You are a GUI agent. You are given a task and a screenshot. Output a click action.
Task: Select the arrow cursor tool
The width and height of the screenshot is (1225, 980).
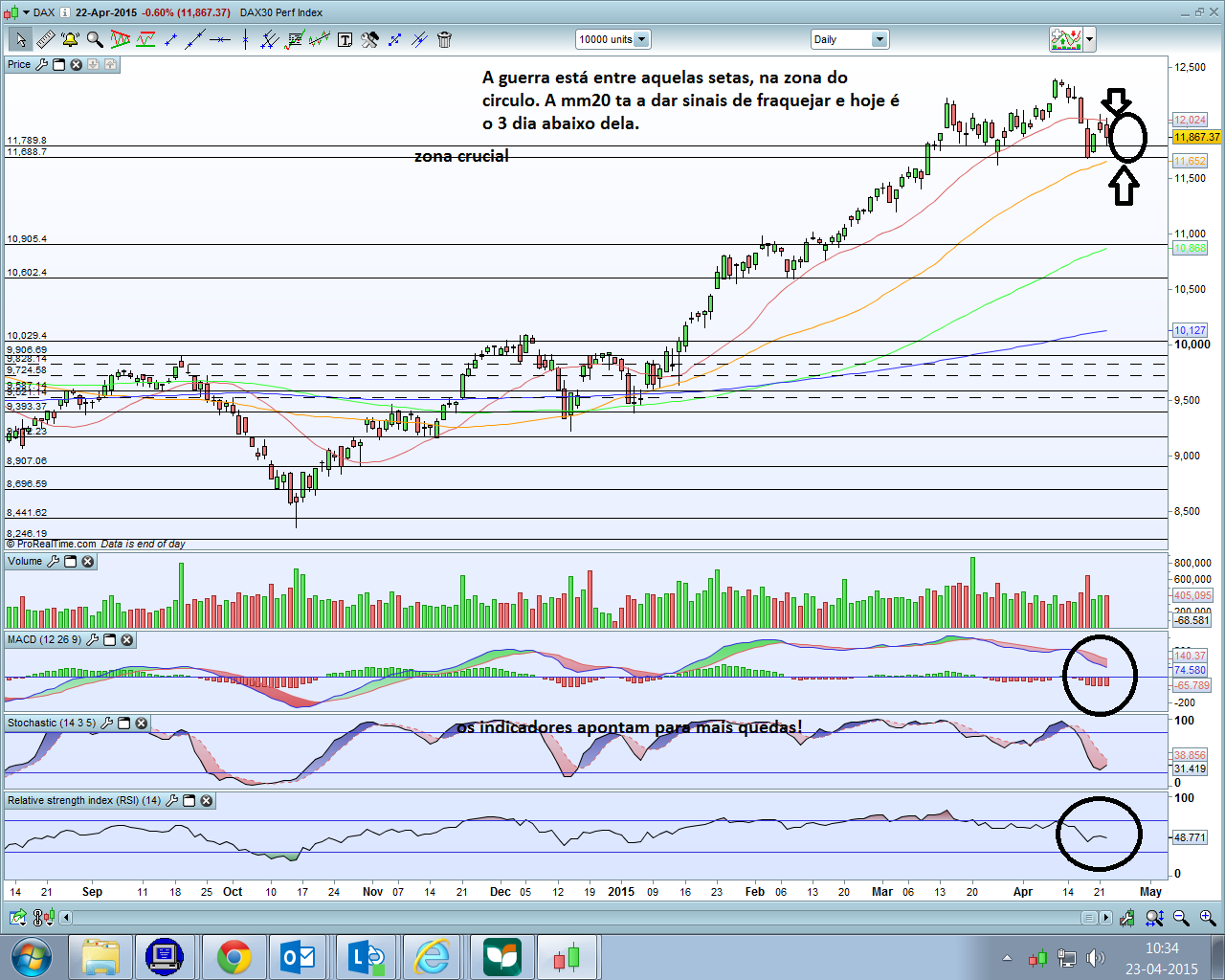click(x=20, y=39)
